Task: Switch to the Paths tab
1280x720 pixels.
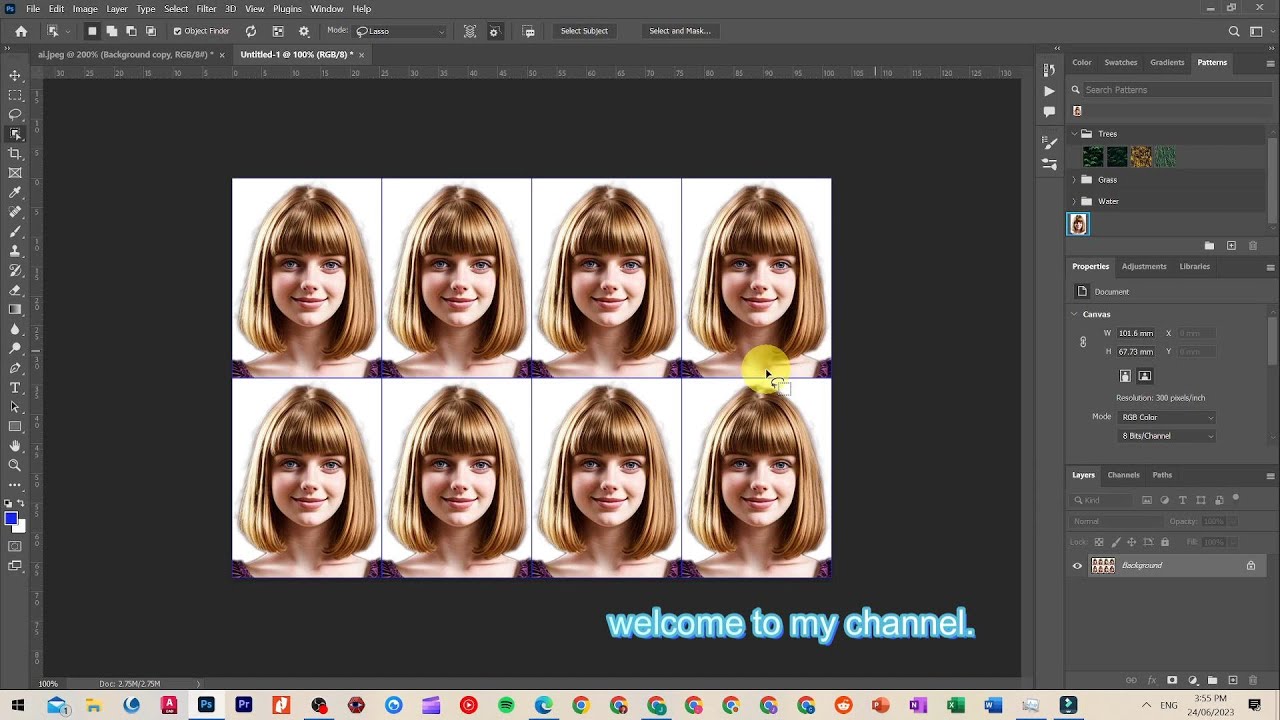Action: [1162, 475]
